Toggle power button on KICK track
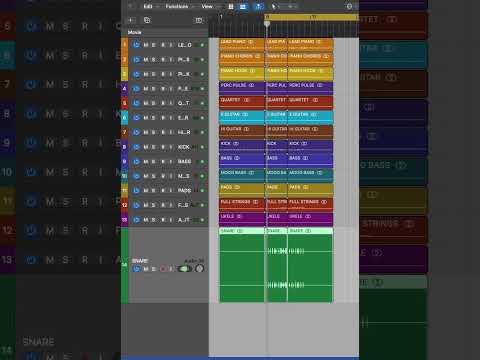 click(x=136, y=147)
